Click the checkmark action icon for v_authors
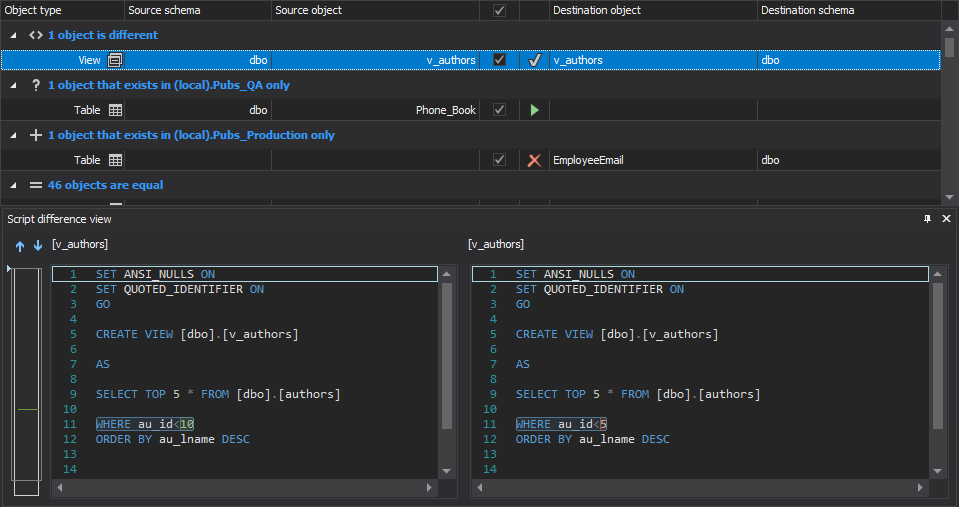Image resolution: width=959 pixels, height=507 pixels. coord(534,60)
